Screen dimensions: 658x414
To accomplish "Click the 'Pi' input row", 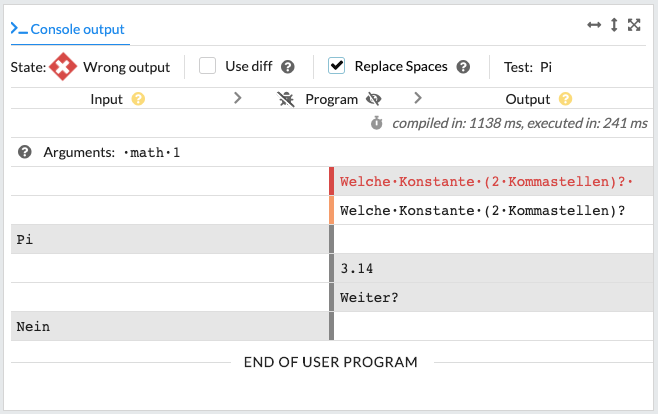I will click(170, 240).
